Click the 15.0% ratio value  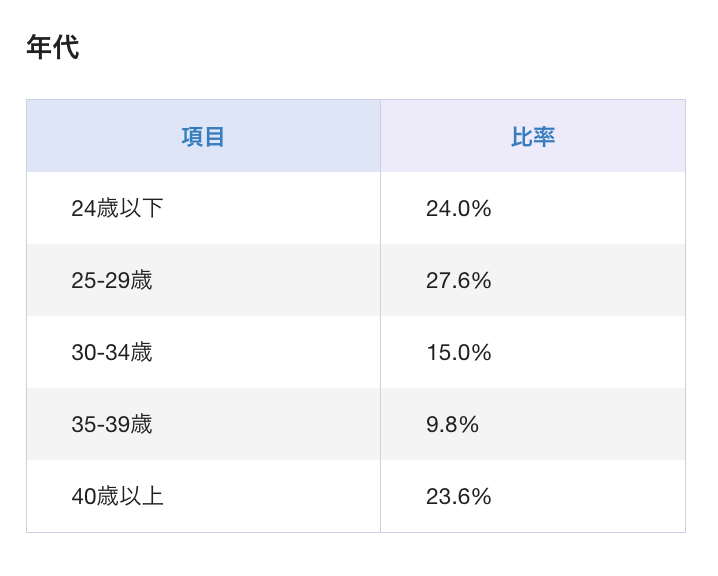point(458,353)
